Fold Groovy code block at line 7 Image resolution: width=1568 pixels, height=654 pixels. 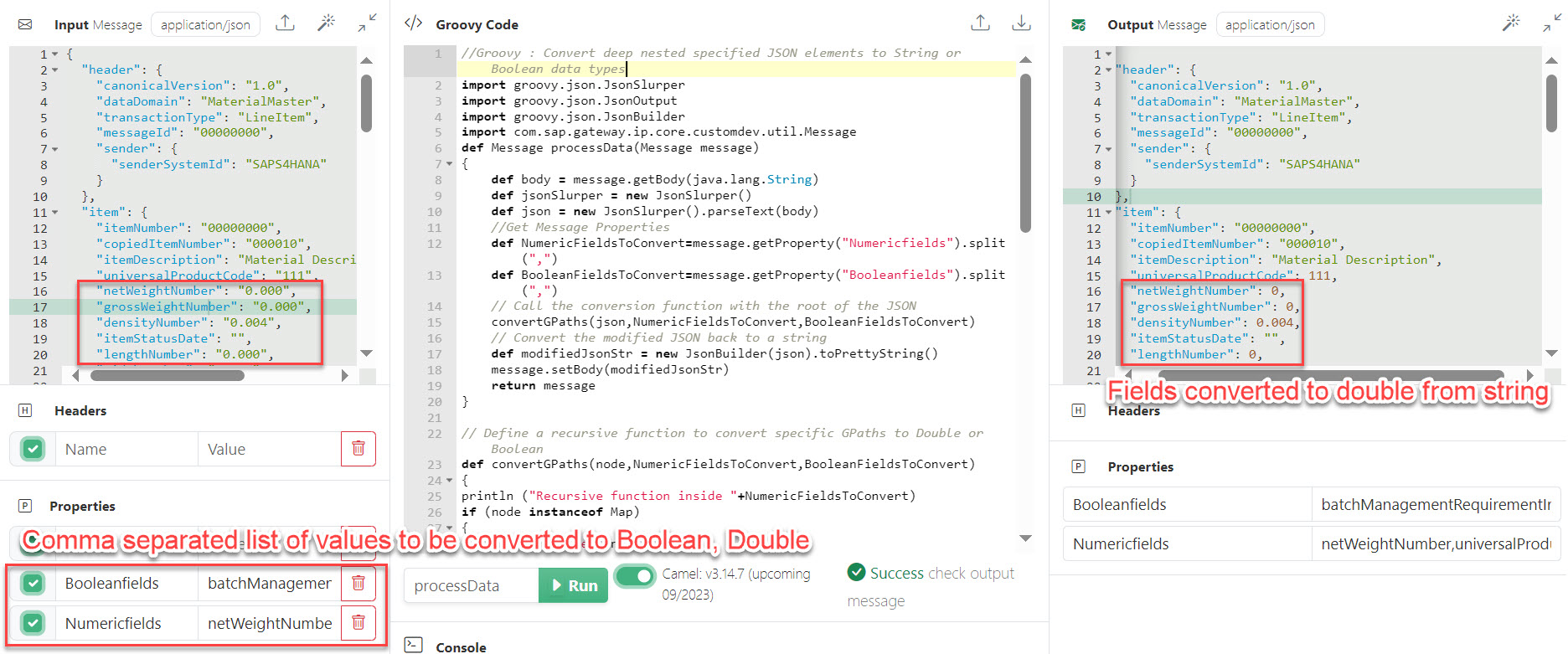(449, 164)
